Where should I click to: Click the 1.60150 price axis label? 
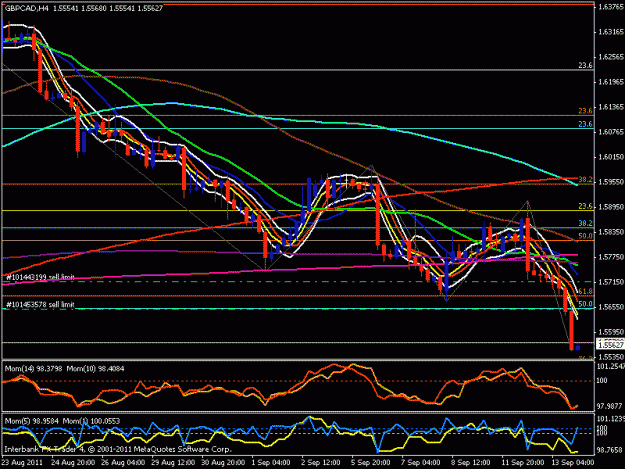click(x=611, y=157)
